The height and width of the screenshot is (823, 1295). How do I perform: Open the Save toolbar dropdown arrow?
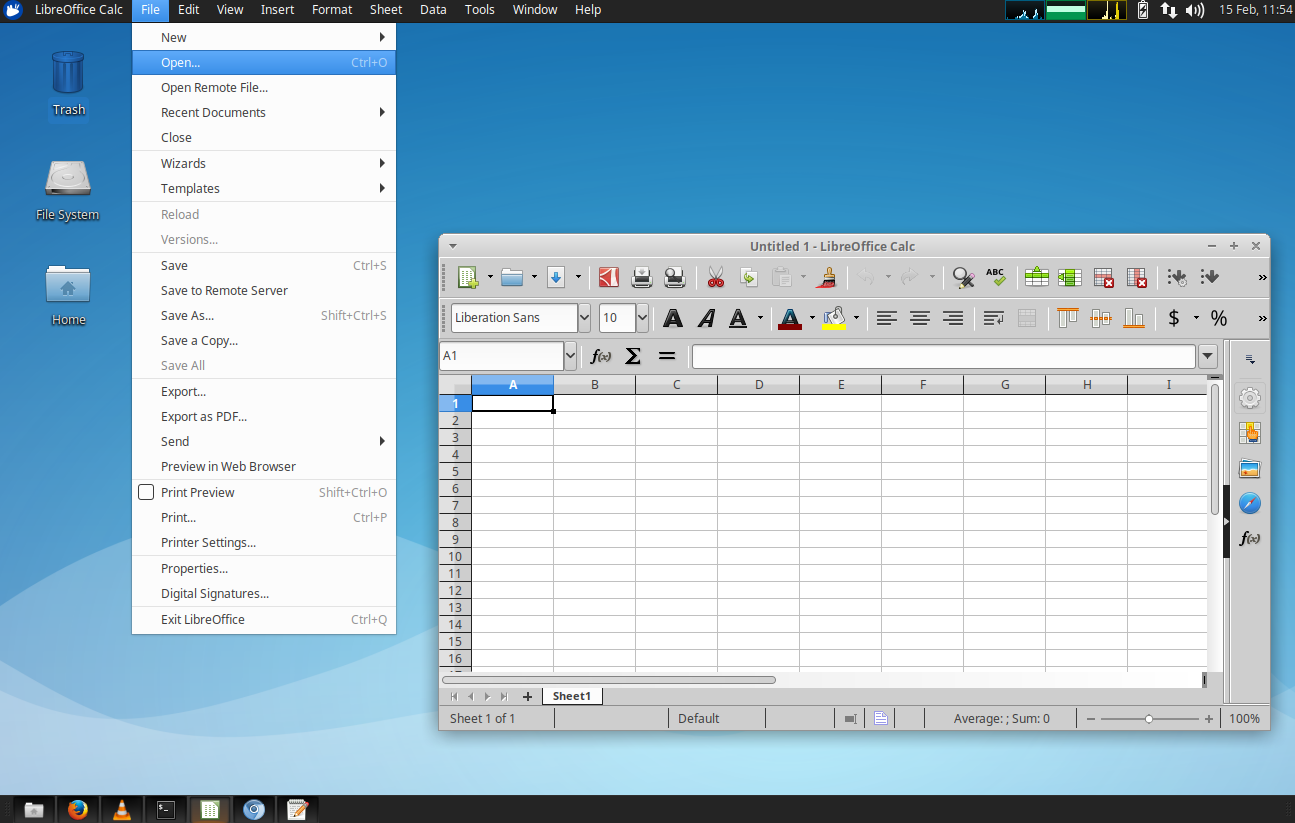point(578,277)
